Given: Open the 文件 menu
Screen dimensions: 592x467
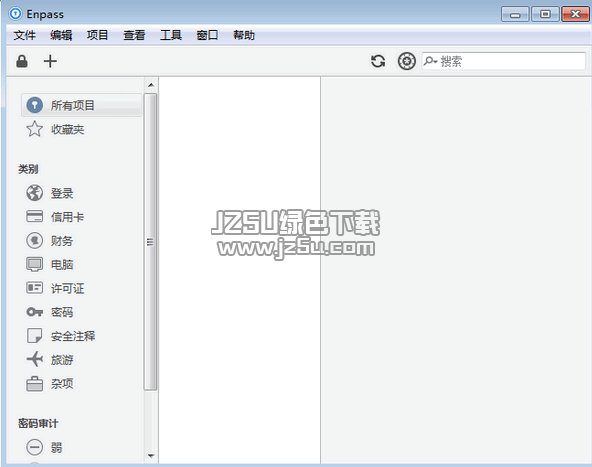Looking at the screenshot, I should (25, 35).
